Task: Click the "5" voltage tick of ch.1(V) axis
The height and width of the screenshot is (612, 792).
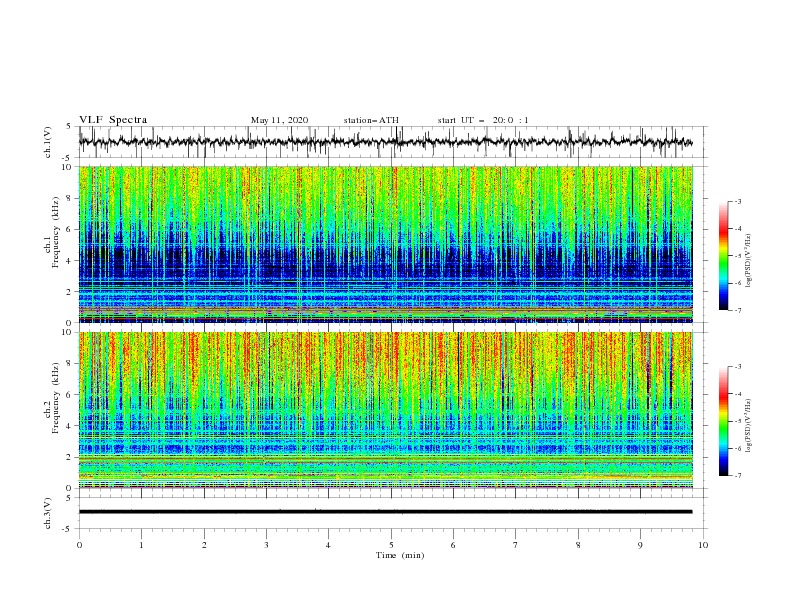Action: pos(69,127)
